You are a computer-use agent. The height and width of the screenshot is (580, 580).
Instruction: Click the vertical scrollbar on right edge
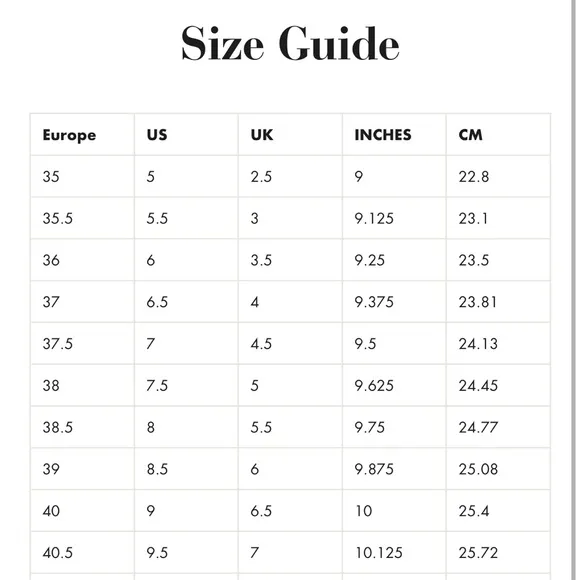(574, 290)
